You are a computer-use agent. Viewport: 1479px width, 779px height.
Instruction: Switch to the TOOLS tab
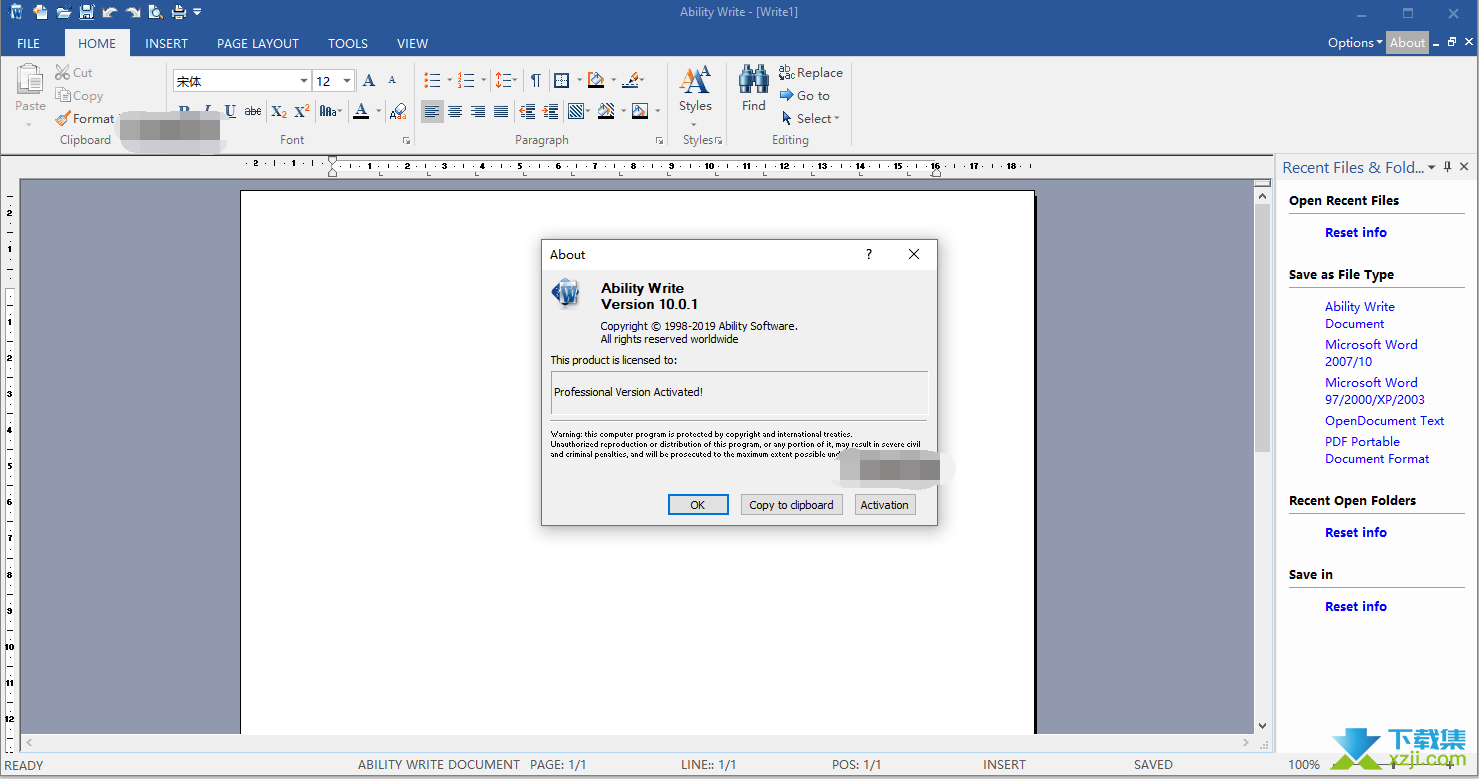[x=348, y=43]
